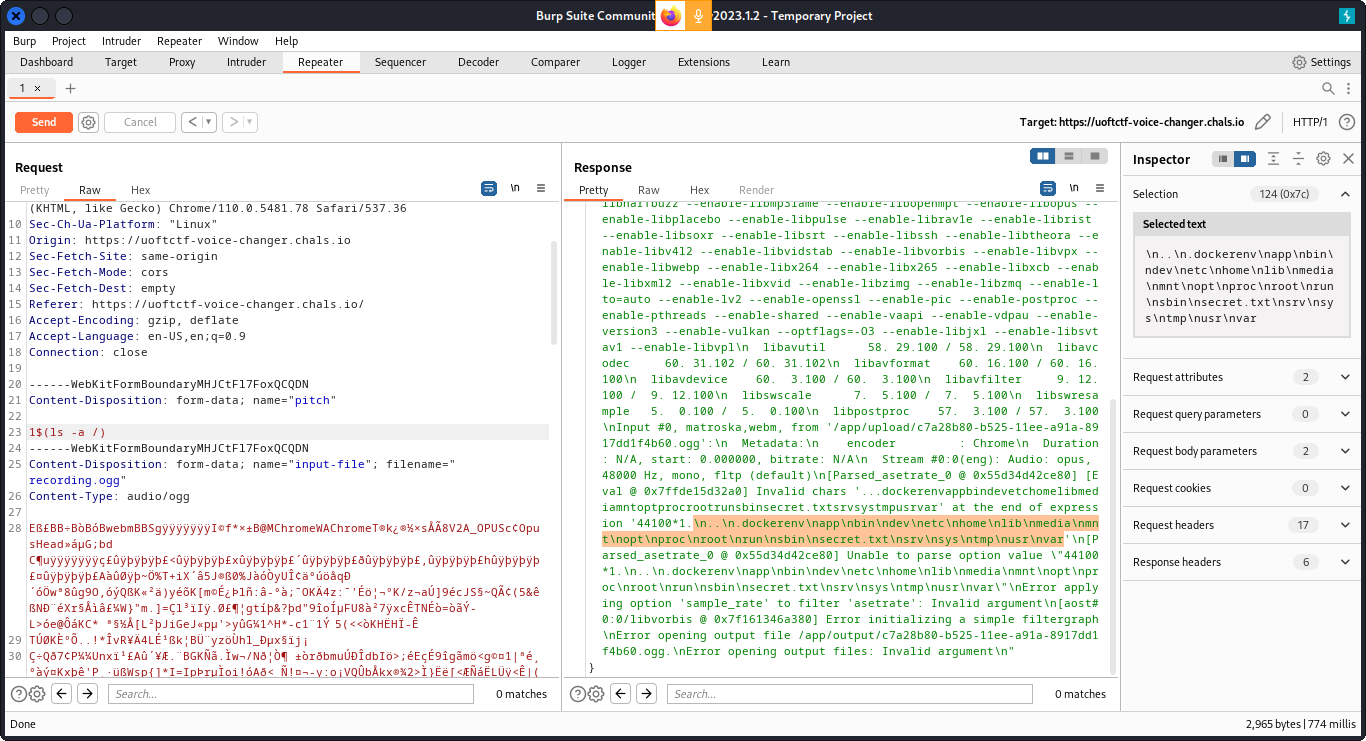Open Repeater help question icon
1366x741 pixels.
pyautogui.click(x=1347, y=122)
